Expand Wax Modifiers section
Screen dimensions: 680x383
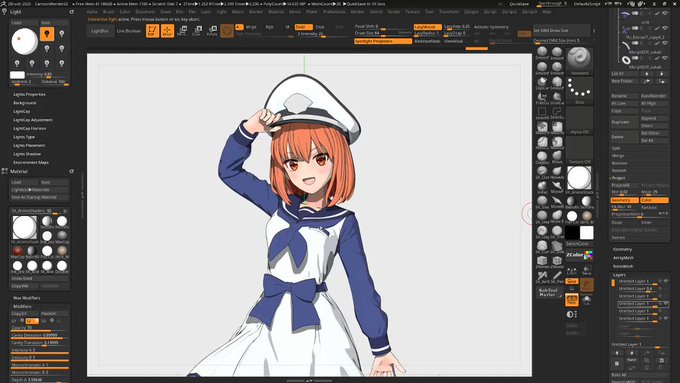click(27, 298)
